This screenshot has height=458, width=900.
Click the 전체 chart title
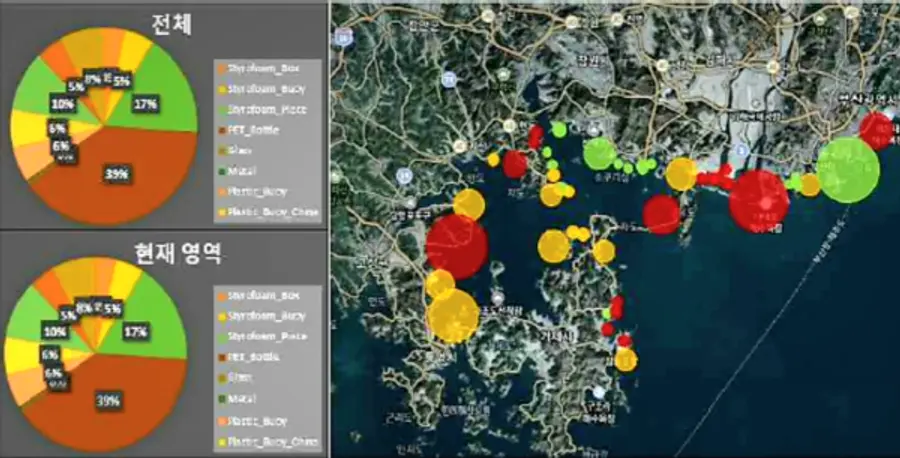coord(165,24)
